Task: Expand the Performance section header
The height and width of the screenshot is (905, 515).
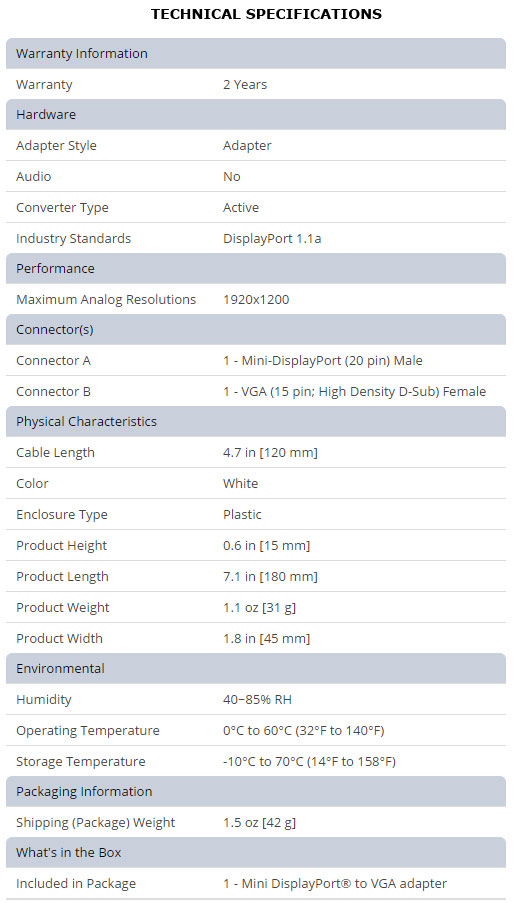Action: point(256,268)
